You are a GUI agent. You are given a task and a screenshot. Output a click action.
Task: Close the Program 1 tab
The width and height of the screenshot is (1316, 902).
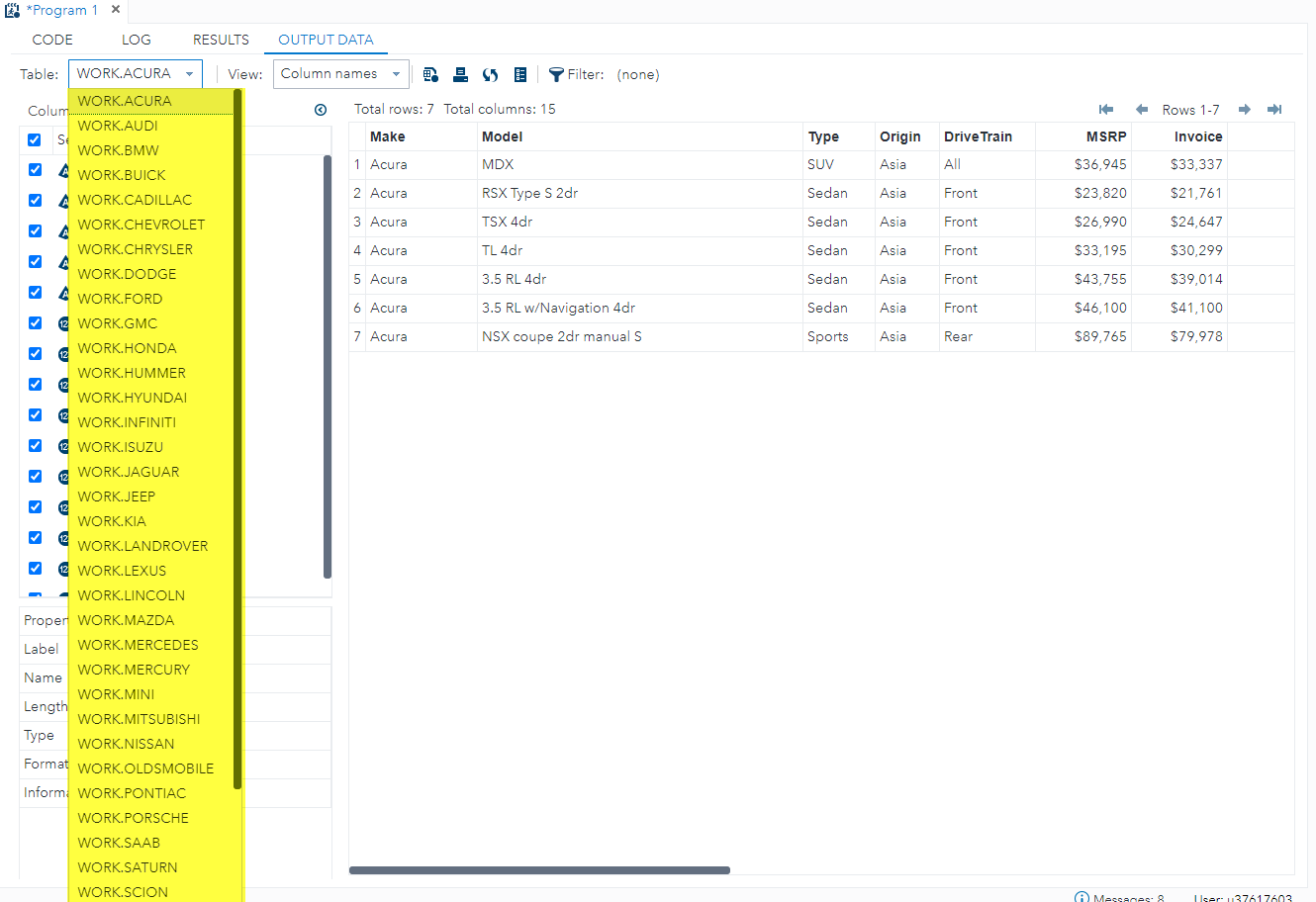(x=116, y=10)
